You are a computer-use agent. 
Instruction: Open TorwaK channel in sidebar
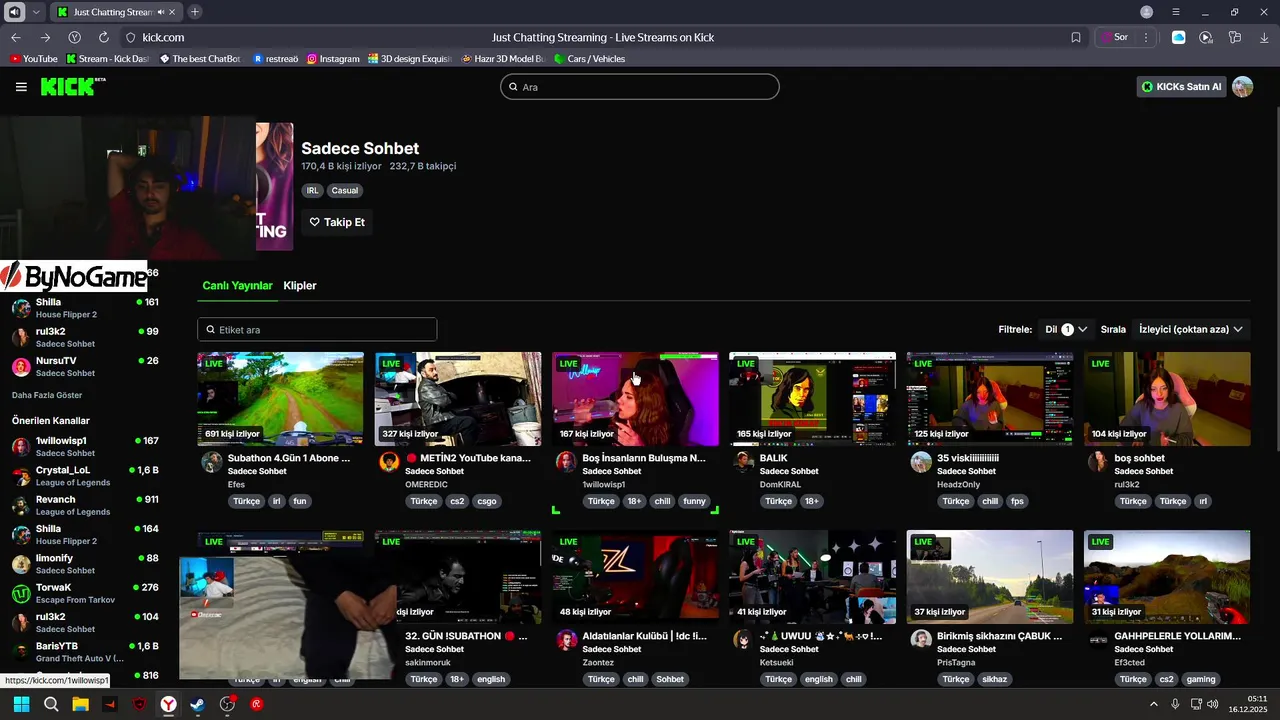(85, 593)
